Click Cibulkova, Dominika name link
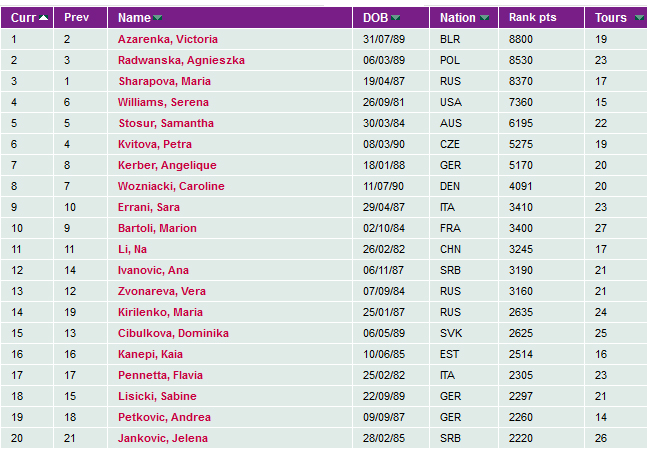The image size is (647, 457). pos(173,333)
